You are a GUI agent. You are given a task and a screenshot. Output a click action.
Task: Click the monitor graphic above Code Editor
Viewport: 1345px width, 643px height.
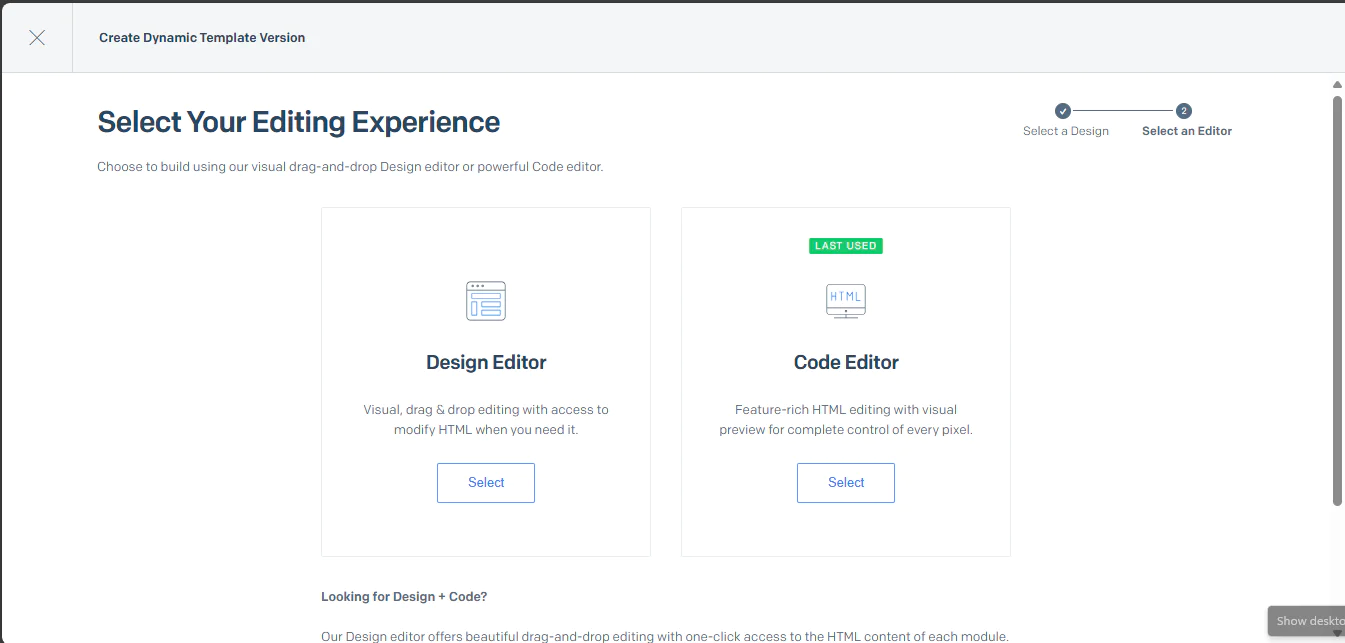[845, 300]
